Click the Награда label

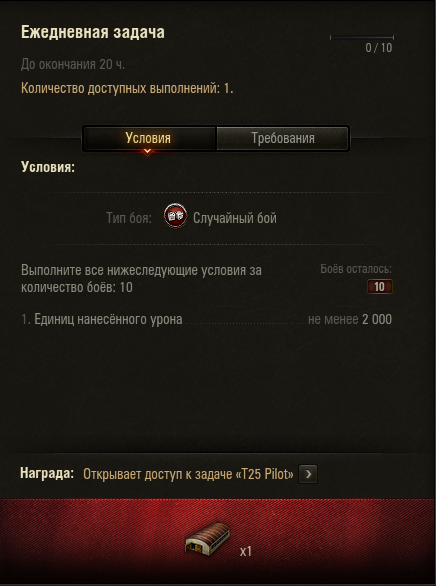click(47, 473)
